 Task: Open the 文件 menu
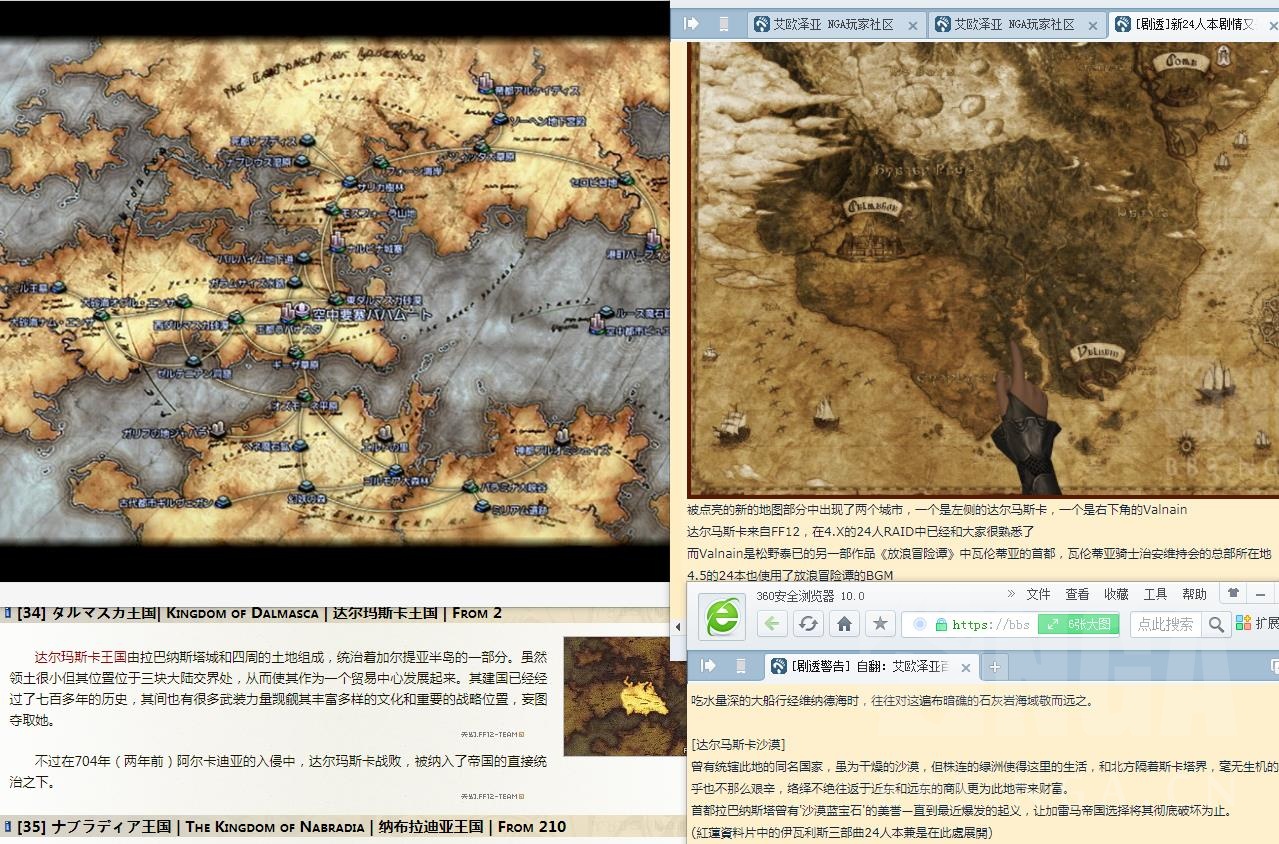pos(1037,593)
